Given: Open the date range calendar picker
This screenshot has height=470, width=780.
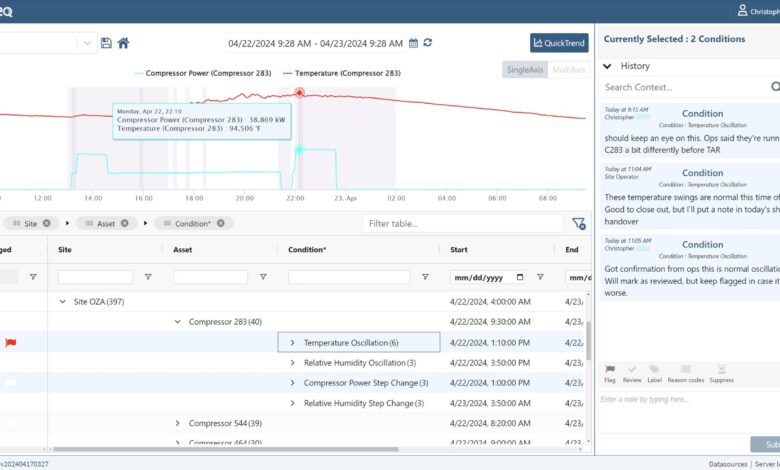Looking at the screenshot, I should pos(413,43).
